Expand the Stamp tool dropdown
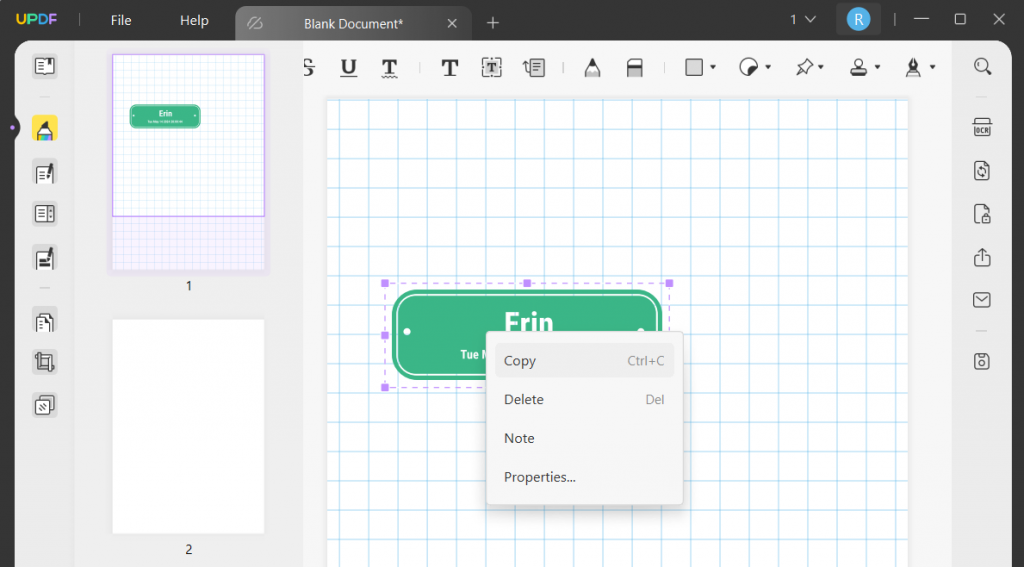The height and width of the screenshot is (567, 1024). coord(877,67)
